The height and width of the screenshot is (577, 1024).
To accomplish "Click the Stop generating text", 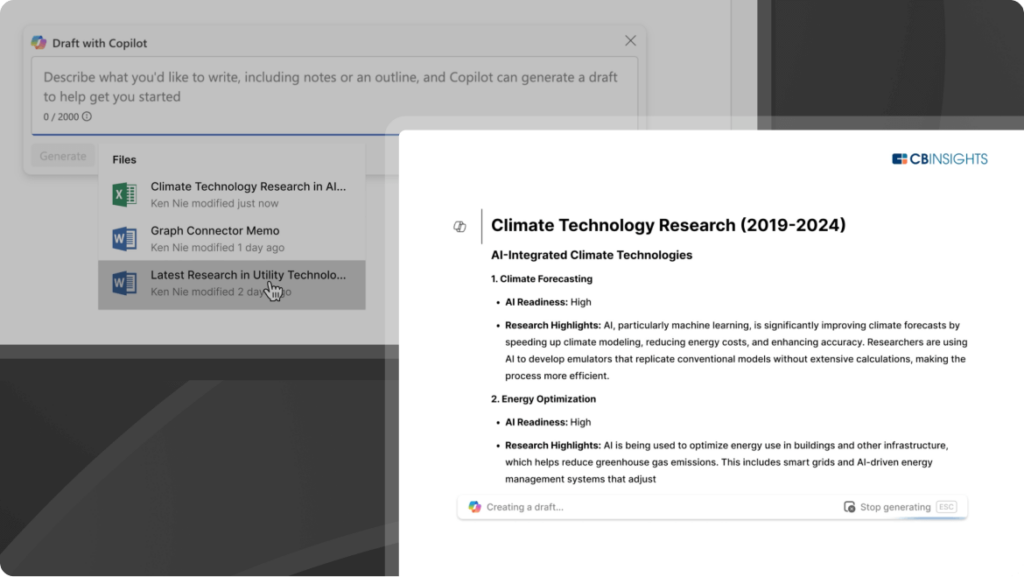I will click(895, 507).
